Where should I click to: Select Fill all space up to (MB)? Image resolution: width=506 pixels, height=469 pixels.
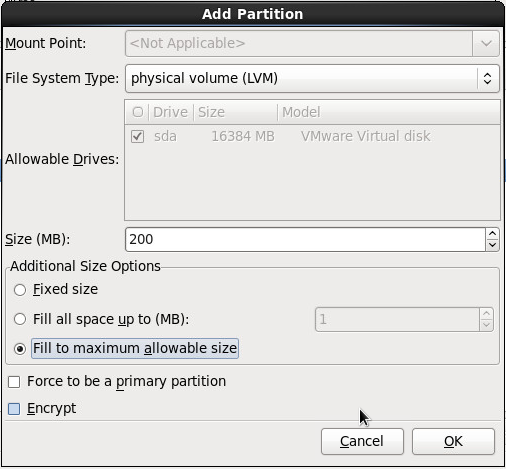tap(20, 319)
